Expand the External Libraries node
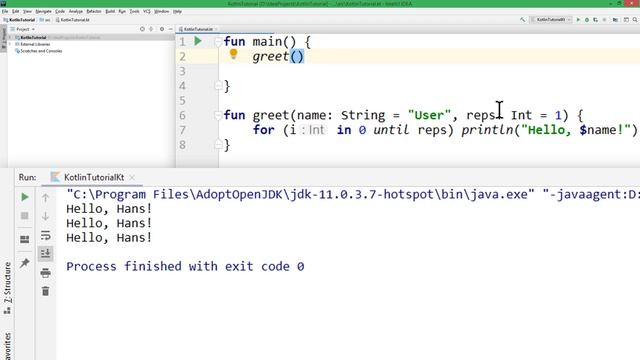This screenshot has height=360, width=640. [x=11, y=44]
